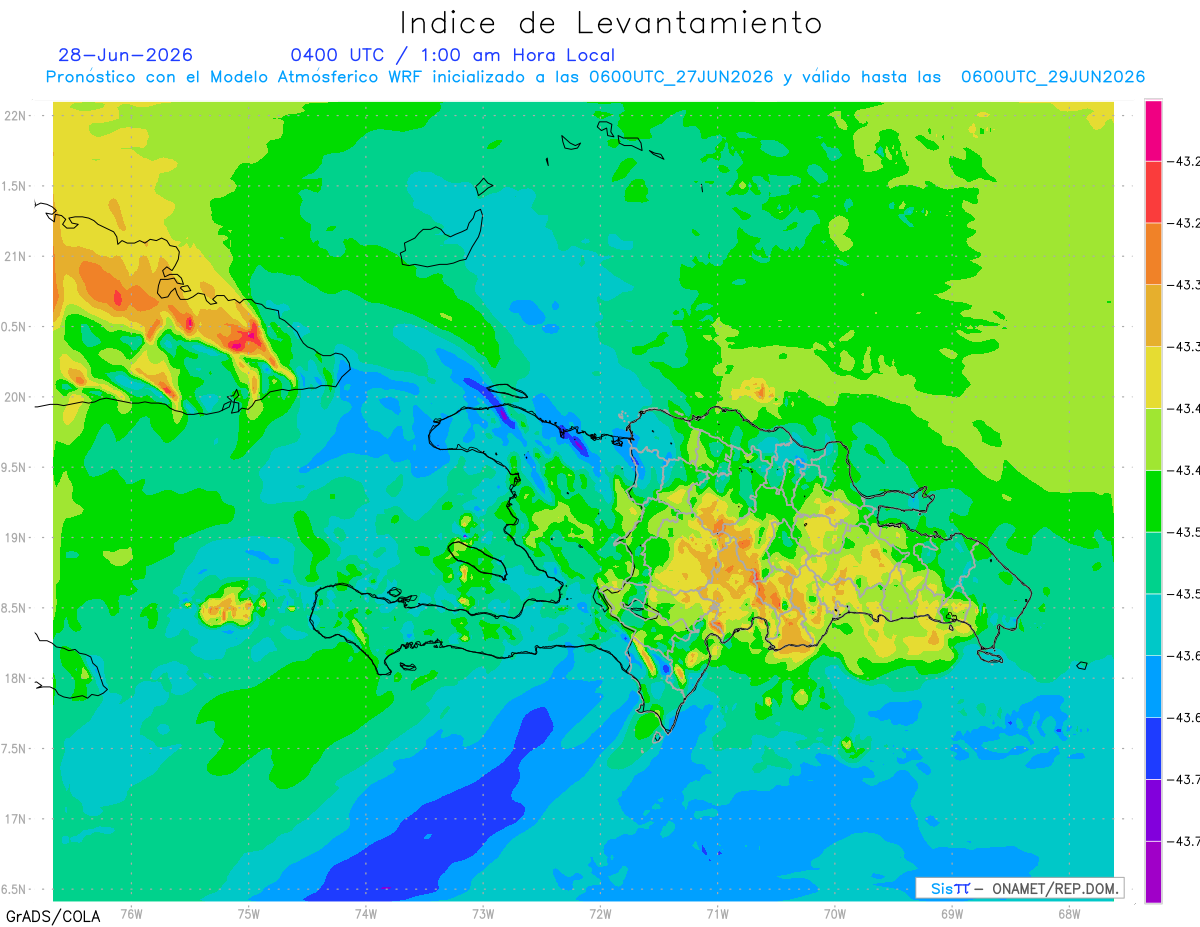The image size is (1200, 927).
Task: Select the dark blue segment of the color scale
Action: [1153, 748]
